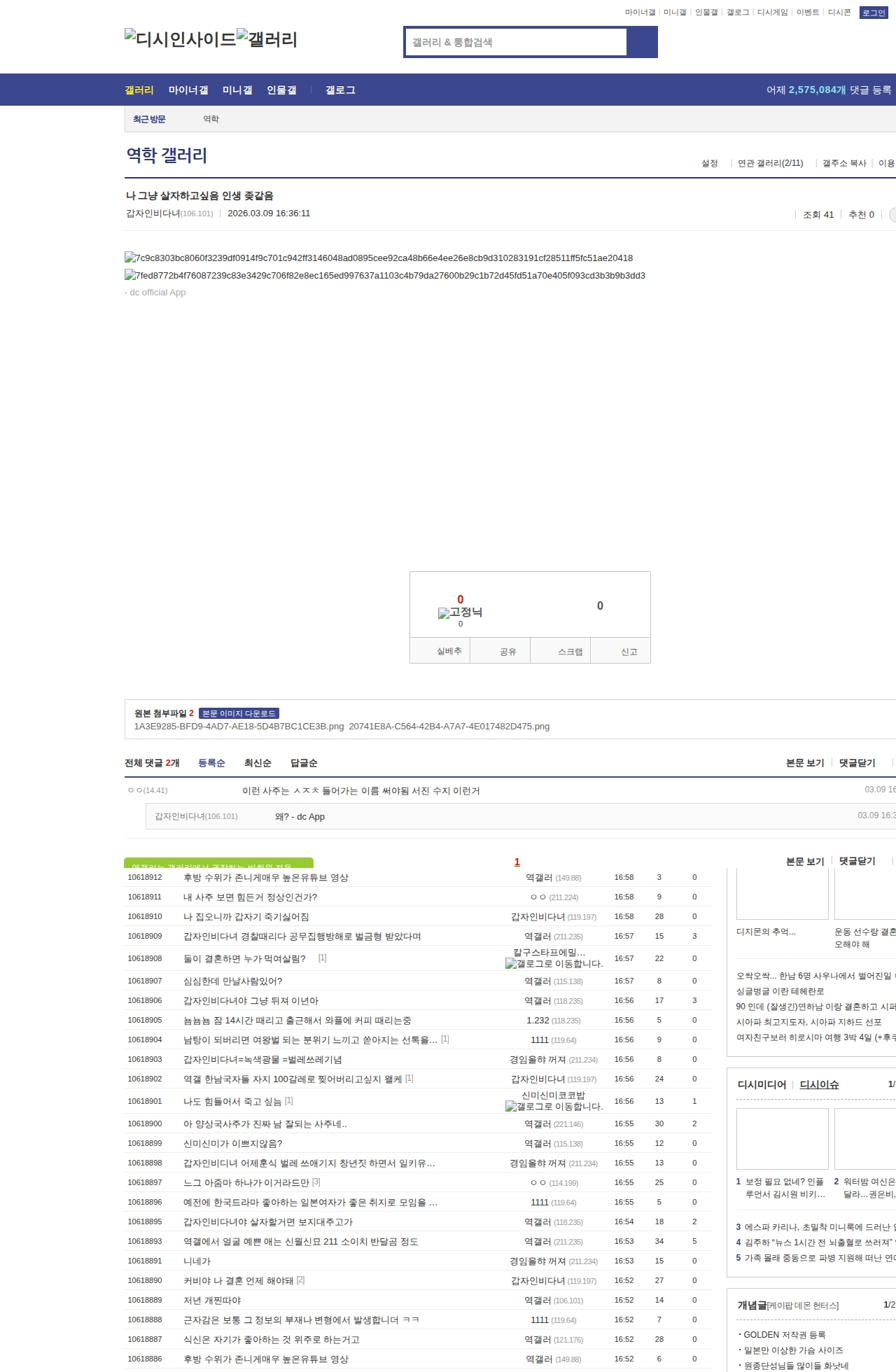Viewport: 896px width, 1372px height.
Task: Switch to 마이너갤 in the navigation bar
Action: (188, 90)
